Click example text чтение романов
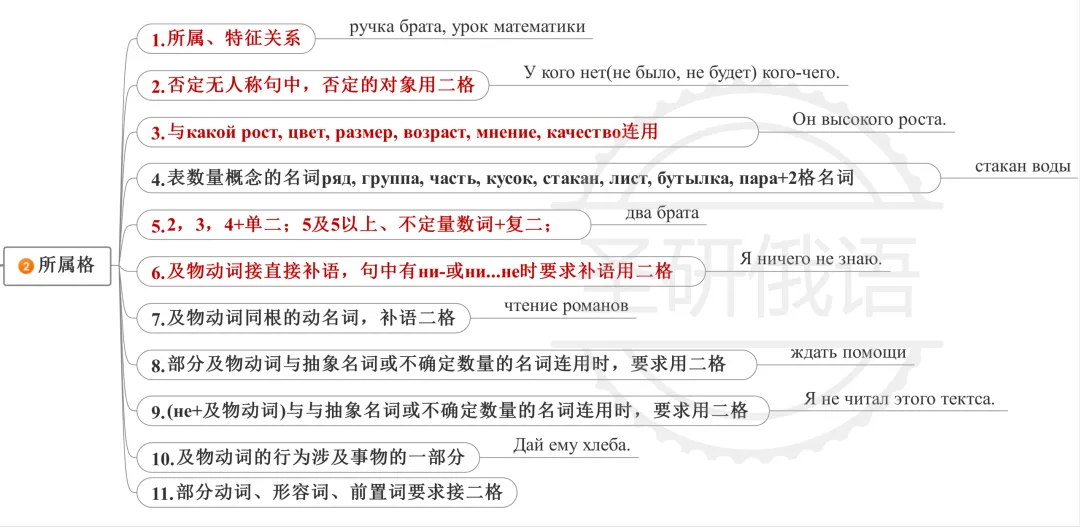The image size is (1080, 527). click(x=566, y=305)
